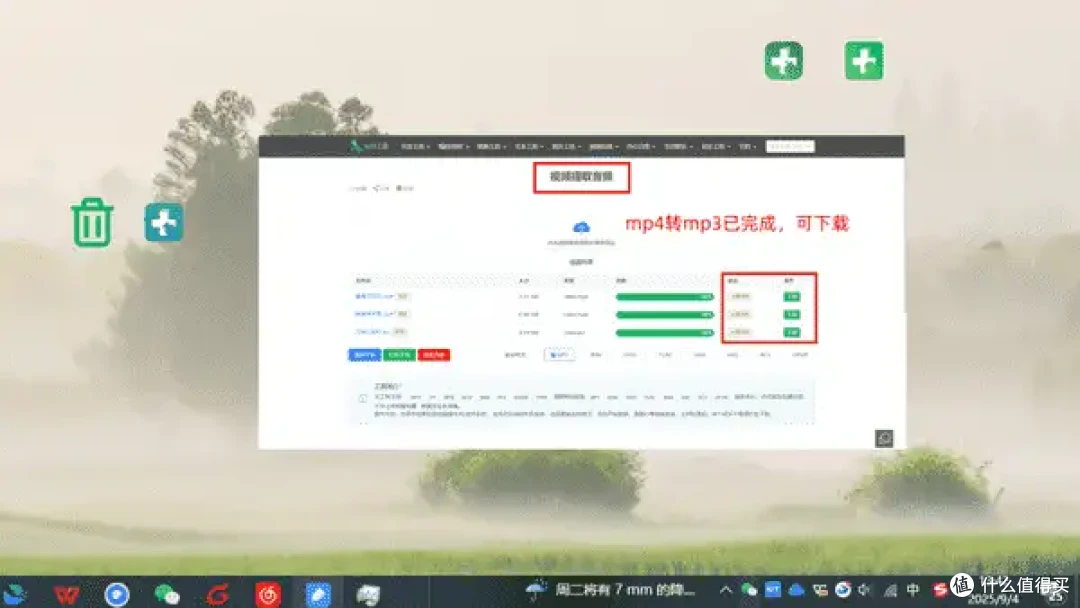1080x608 pixels.
Task: Click the 中 input method indicator
Action: click(x=913, y=590)
